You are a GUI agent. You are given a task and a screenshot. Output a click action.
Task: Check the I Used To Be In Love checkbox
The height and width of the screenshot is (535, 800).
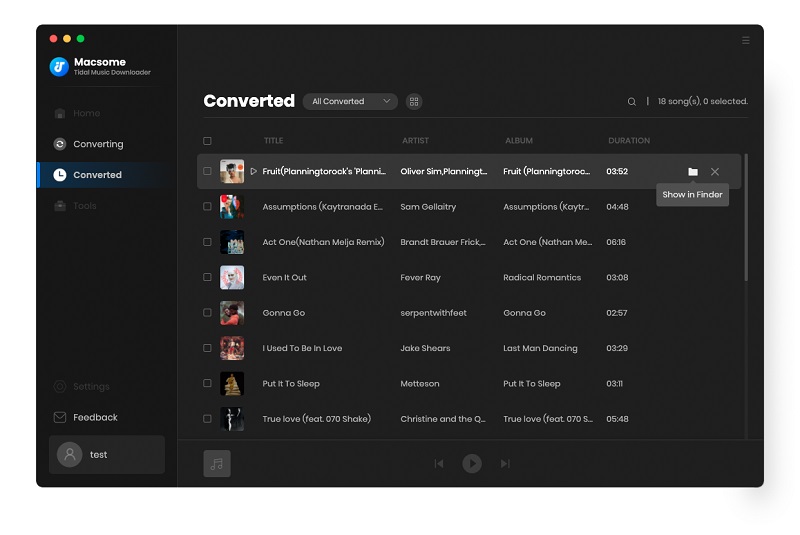(x=207, y=348)
